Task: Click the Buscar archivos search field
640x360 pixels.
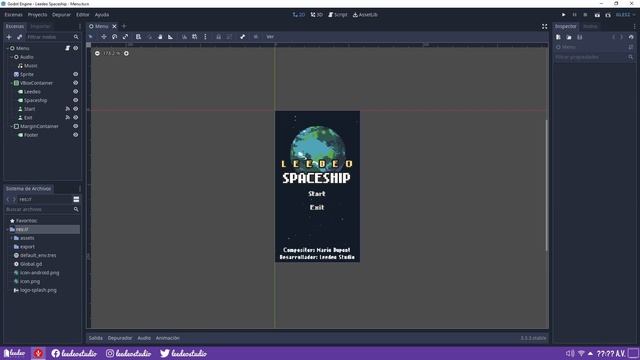Action: (42, 209)
